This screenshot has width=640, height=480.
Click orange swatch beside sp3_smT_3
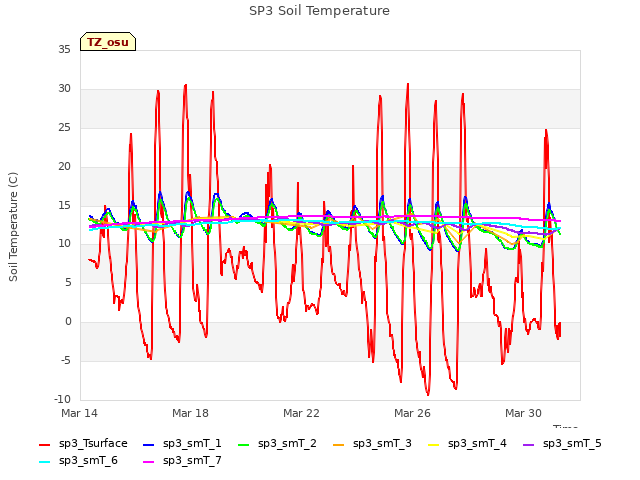[x=338, y=444]
